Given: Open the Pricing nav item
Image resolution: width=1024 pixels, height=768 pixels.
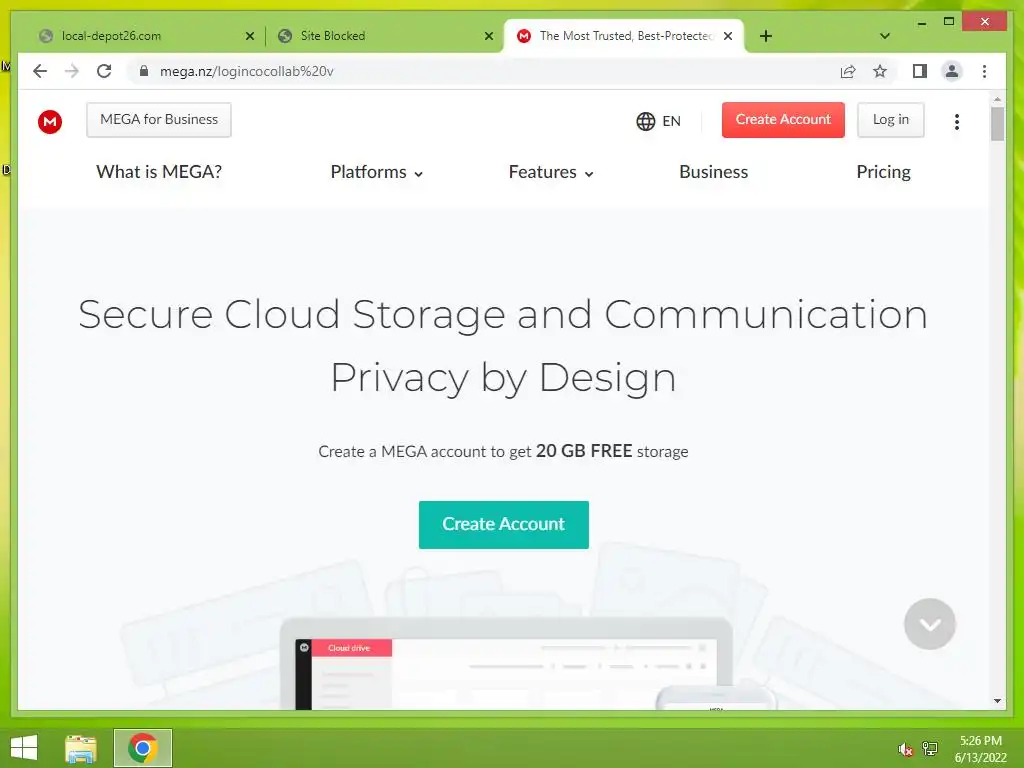Looking at the screenshot, I should coord(883,172).
